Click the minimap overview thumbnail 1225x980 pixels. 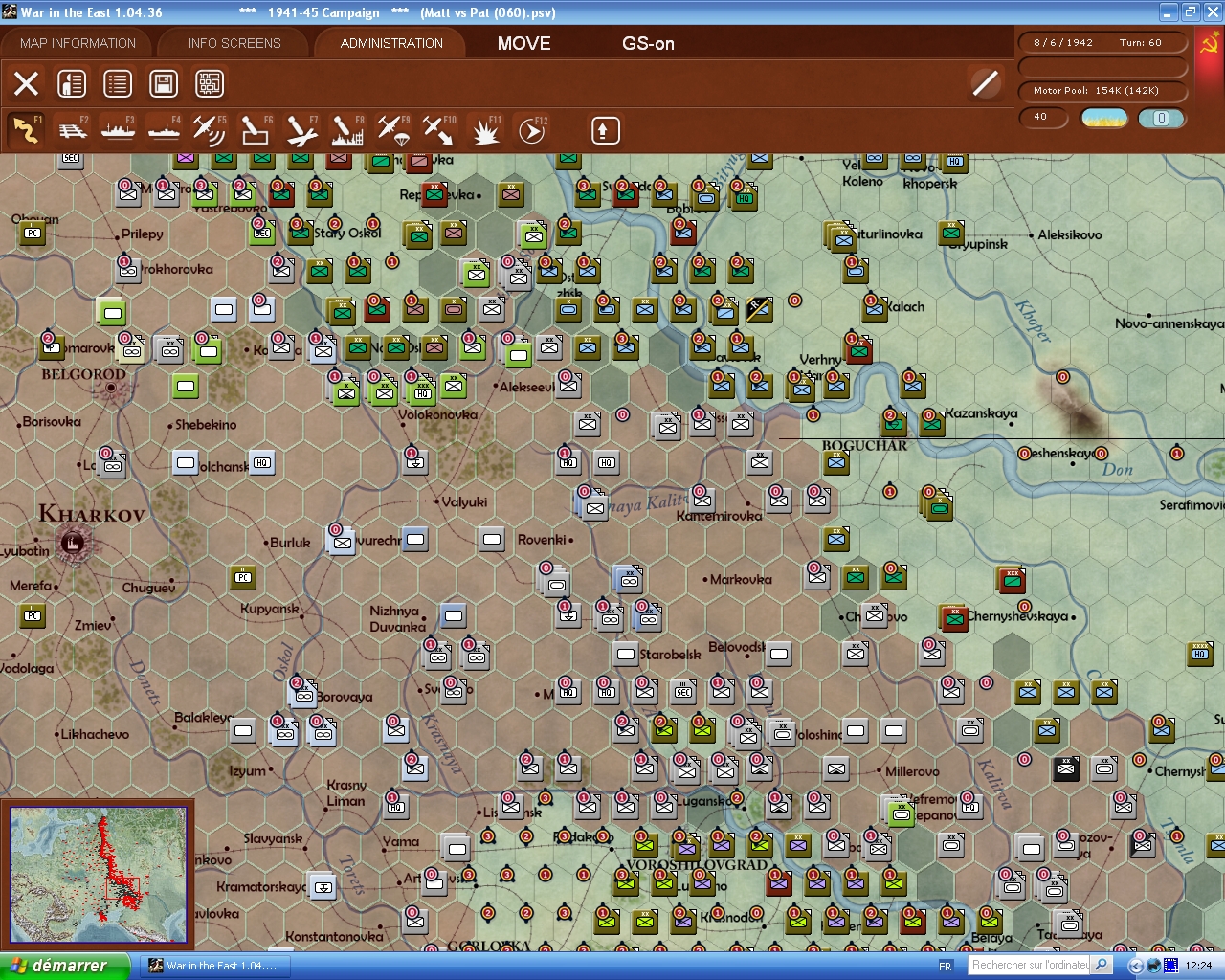click(98, 874)
